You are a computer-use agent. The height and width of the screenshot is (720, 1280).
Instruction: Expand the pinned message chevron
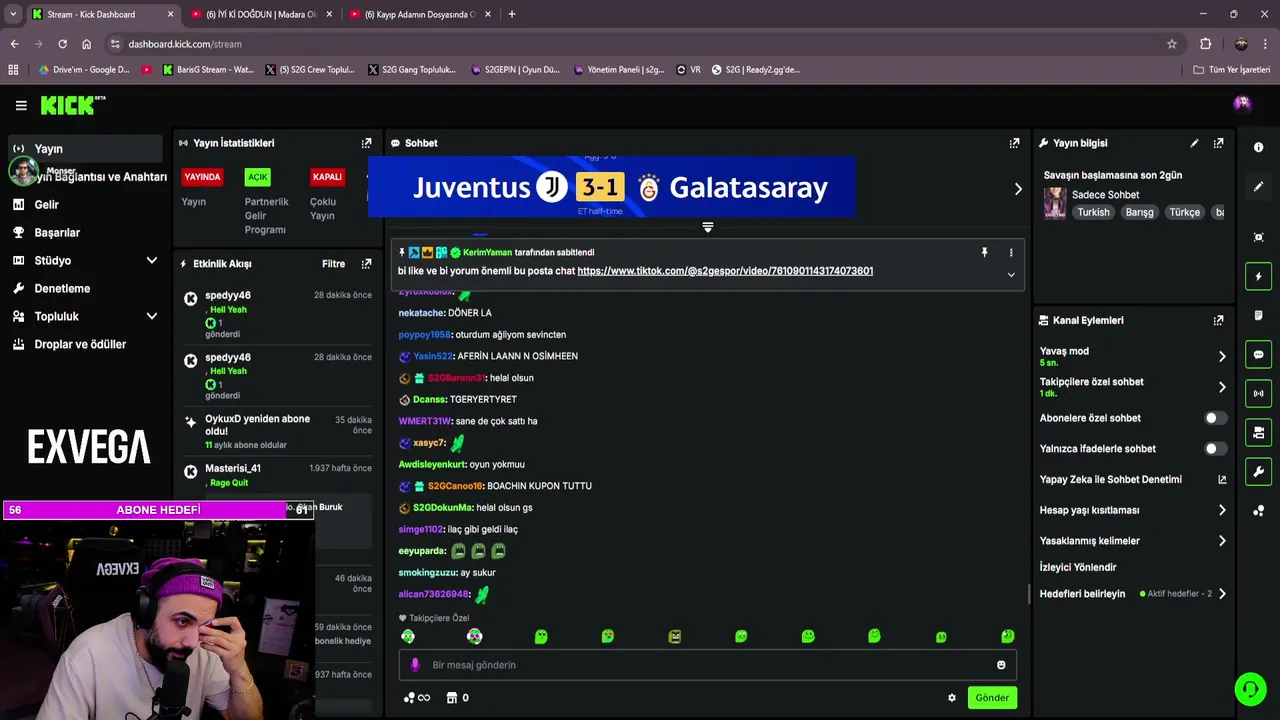(x=1010, y=275)
